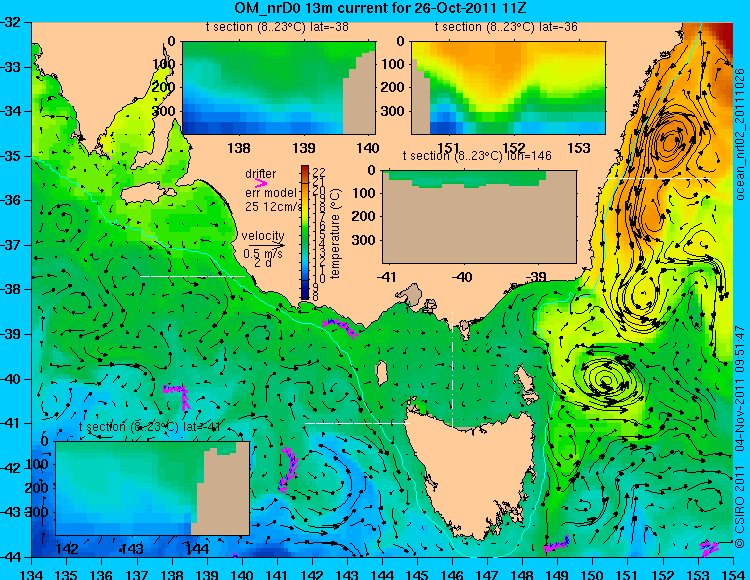This screenshot has height=580, width=750.
Task: Click King Island in western Bass Strait
Action: pyautogui.click(x=381, y=373)
